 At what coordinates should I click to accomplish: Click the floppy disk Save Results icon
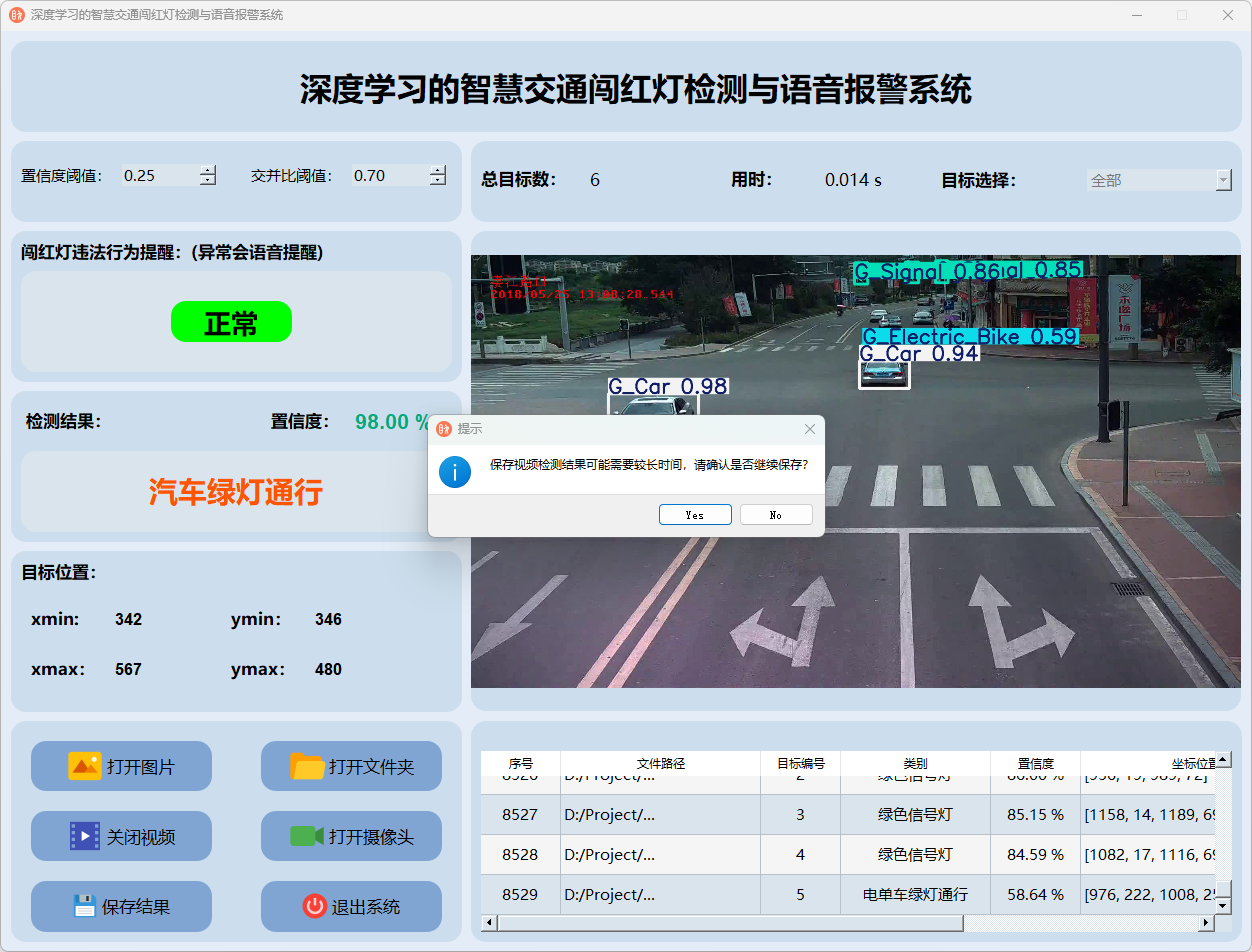pos(84,906)
